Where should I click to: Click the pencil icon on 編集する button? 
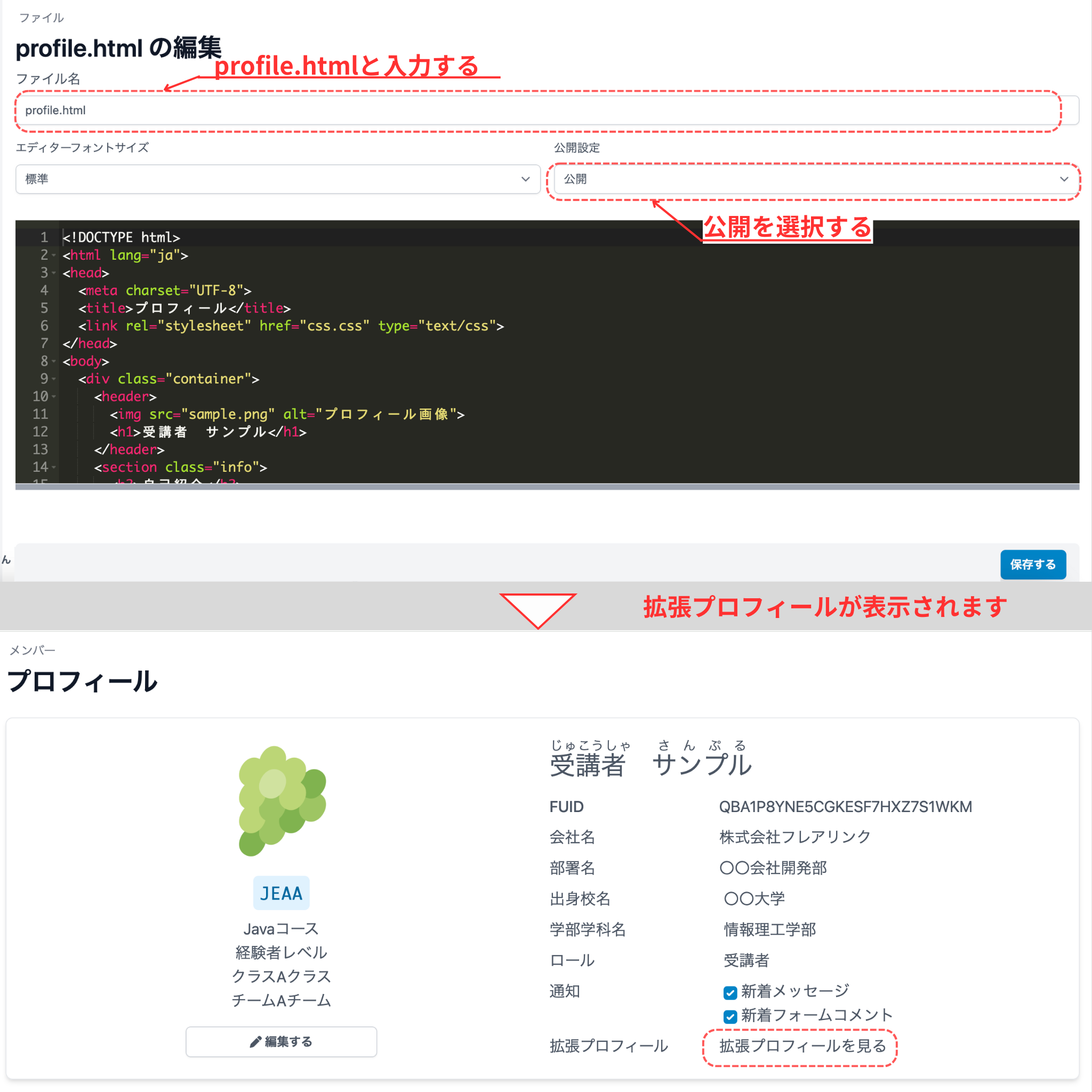click(x=255, y=1042)
